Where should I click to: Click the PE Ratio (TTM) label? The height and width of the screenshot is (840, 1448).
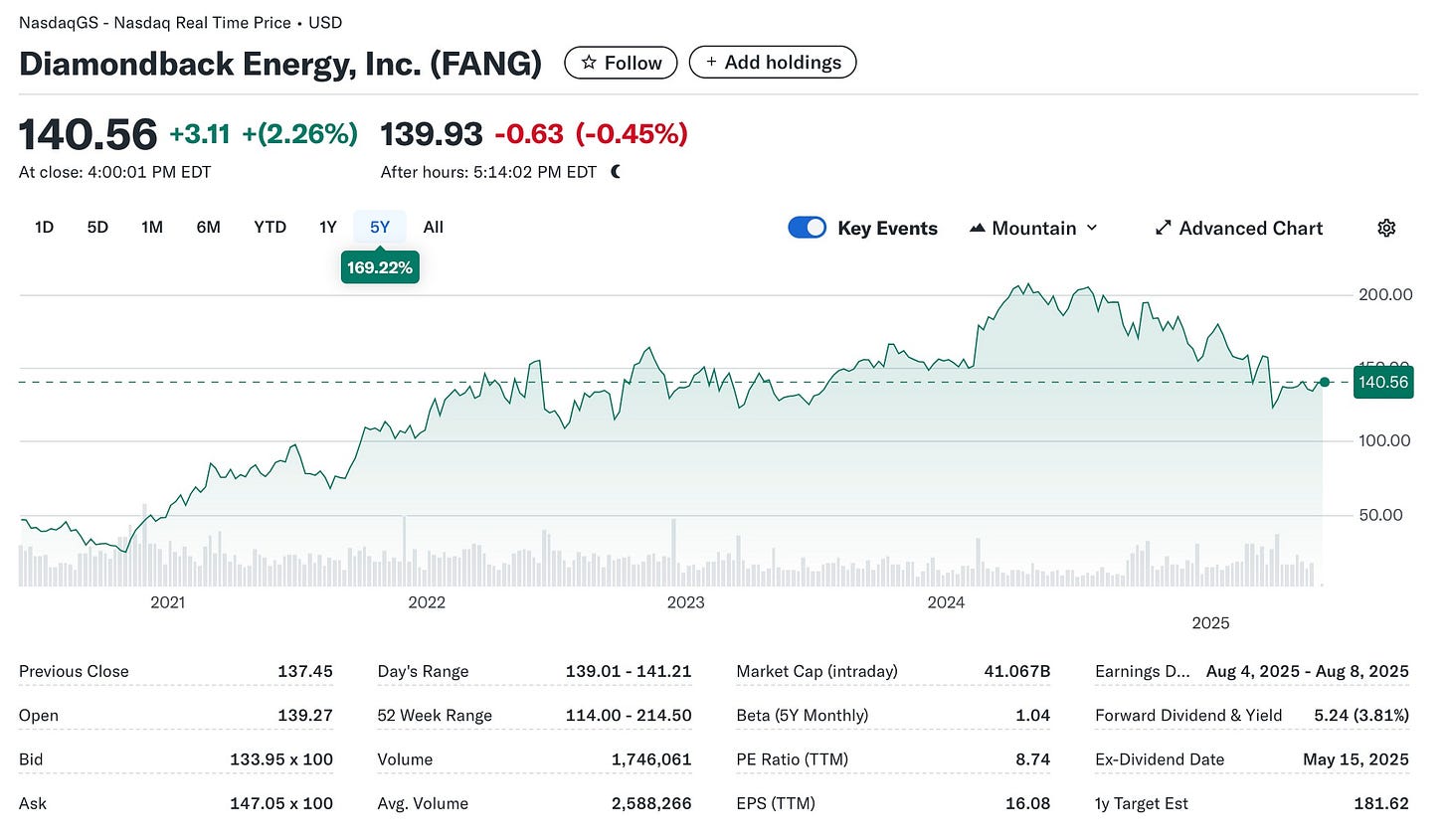point(793,758)
